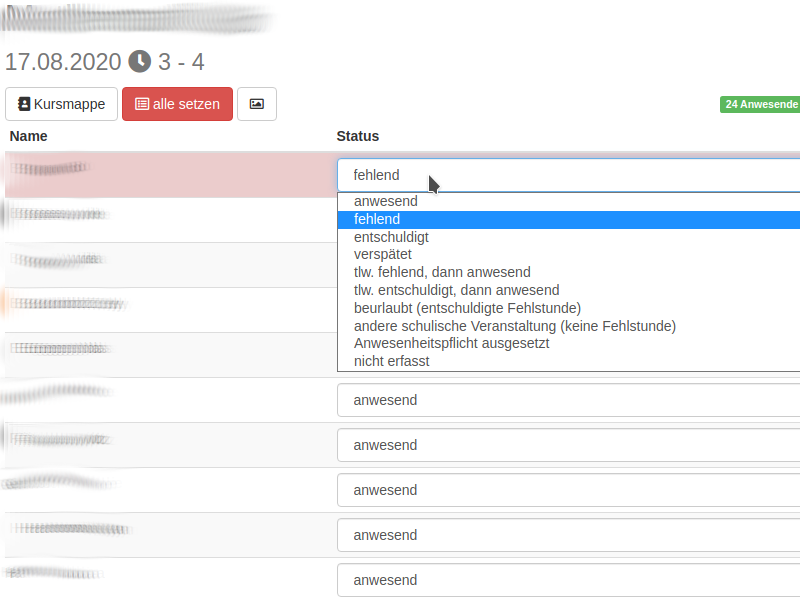Select 'verspätet' in the status options
This screenshot has width=800, height=600.
(x=382, y=254)
